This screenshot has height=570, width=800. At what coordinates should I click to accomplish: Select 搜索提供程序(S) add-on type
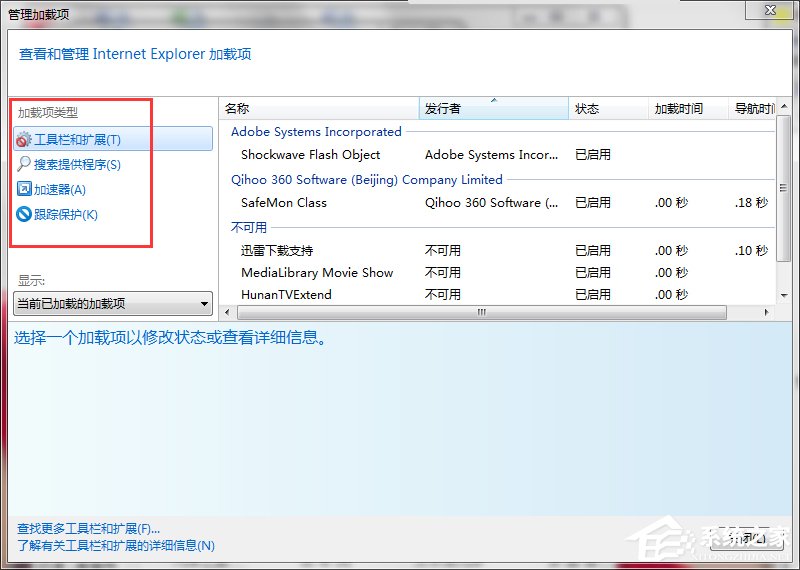click(x=77, y=164)
